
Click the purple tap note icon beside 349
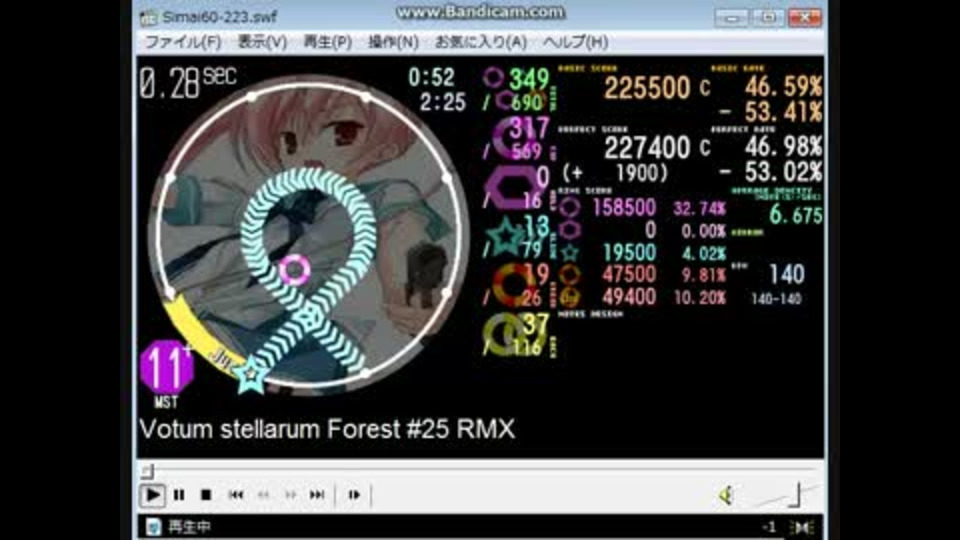(x=493, y=78)
